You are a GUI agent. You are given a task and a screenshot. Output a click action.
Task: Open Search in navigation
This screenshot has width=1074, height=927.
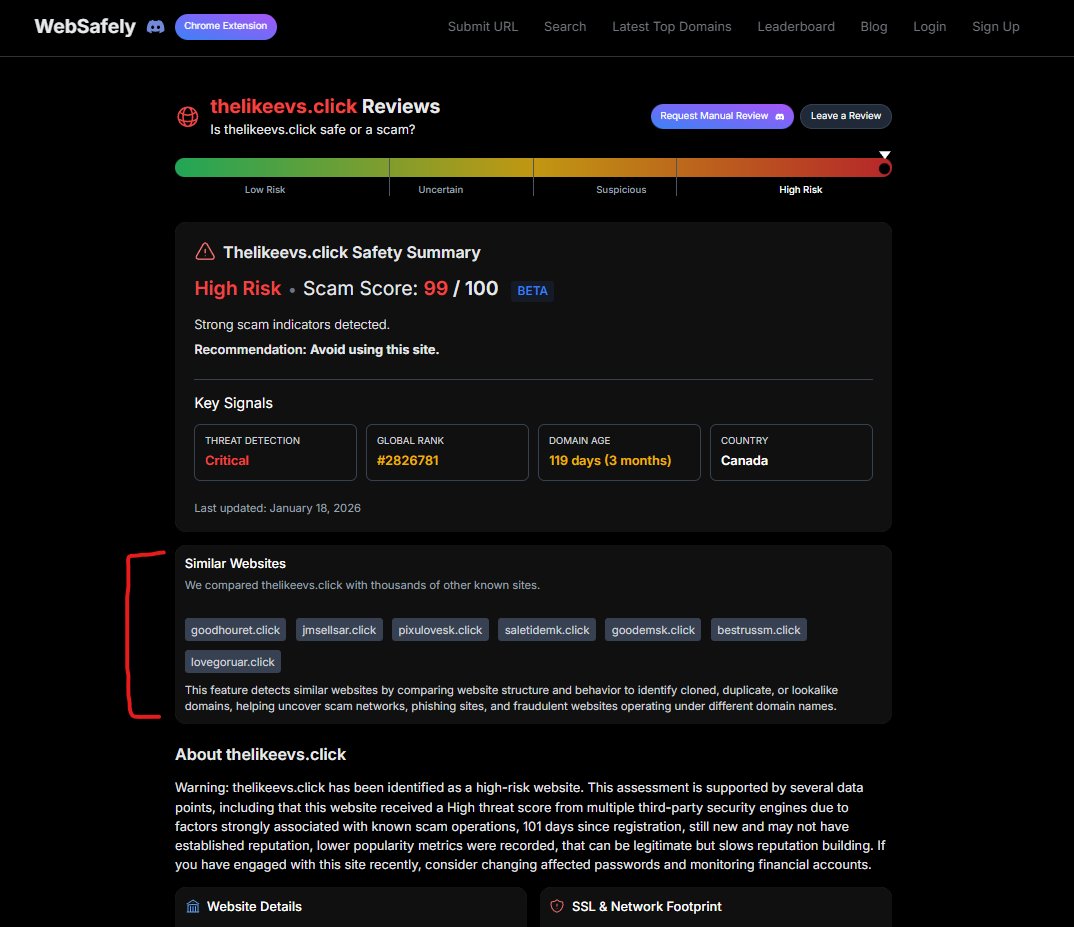(x=565, y=27)
